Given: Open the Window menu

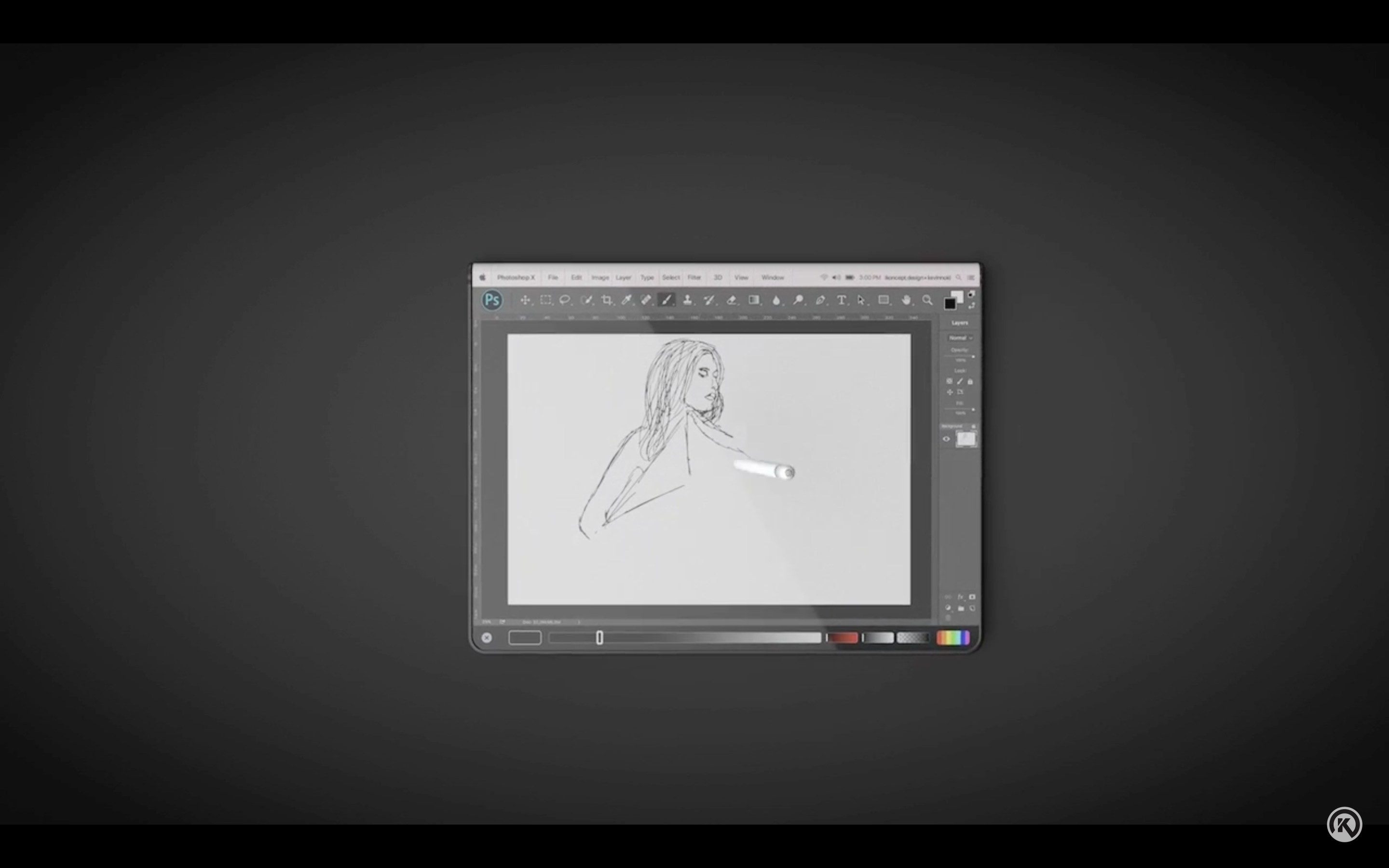Looking at the screenshot, I should pyautogui.click(x=773, y=277).
